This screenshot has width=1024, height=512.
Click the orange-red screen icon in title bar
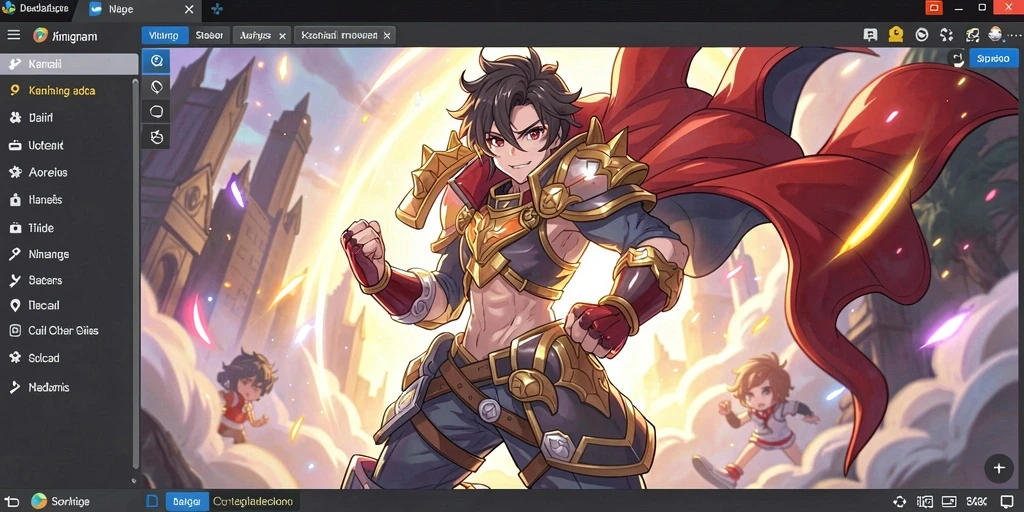tap(934, 8)
